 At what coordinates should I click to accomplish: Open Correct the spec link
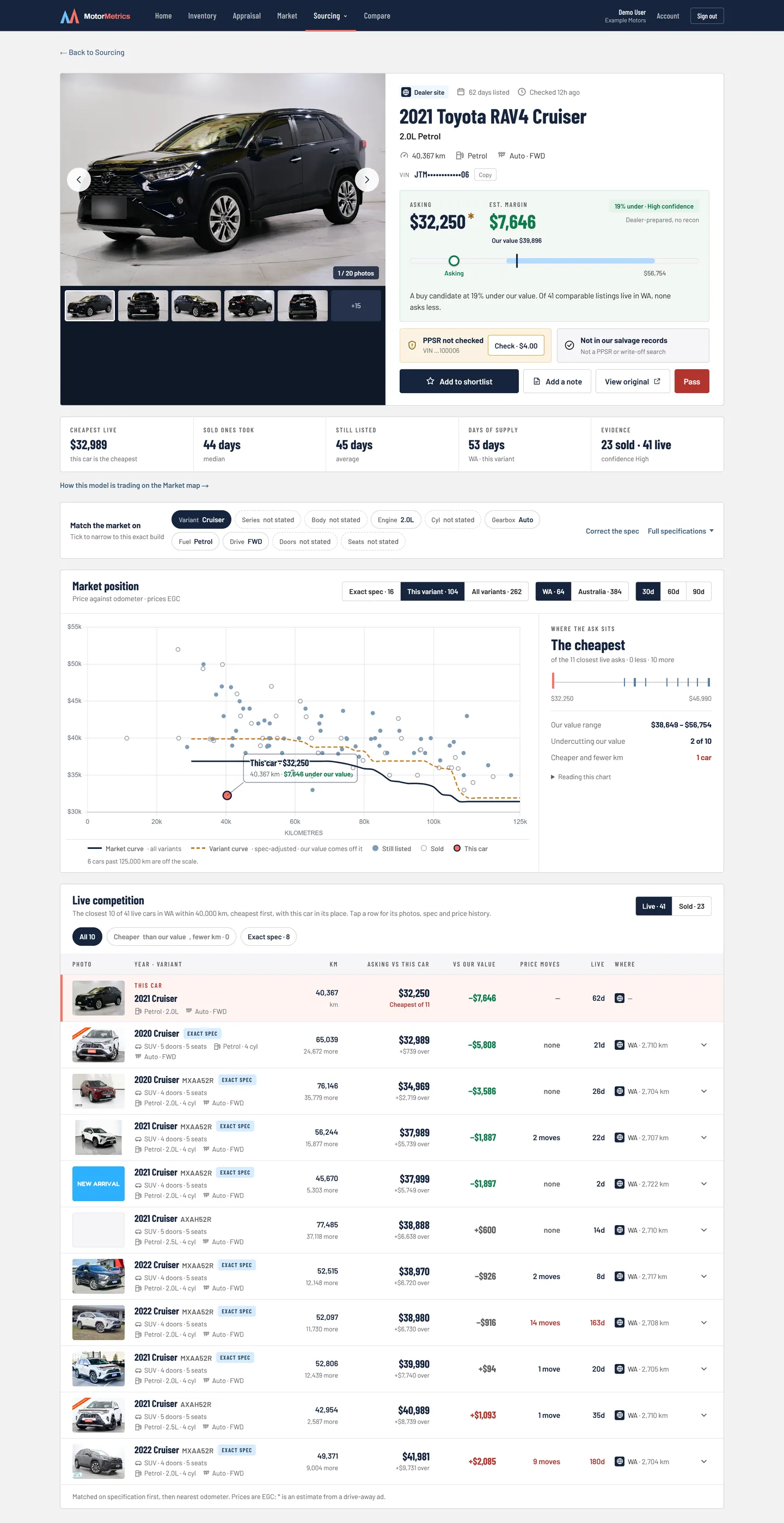click(612, 531)
